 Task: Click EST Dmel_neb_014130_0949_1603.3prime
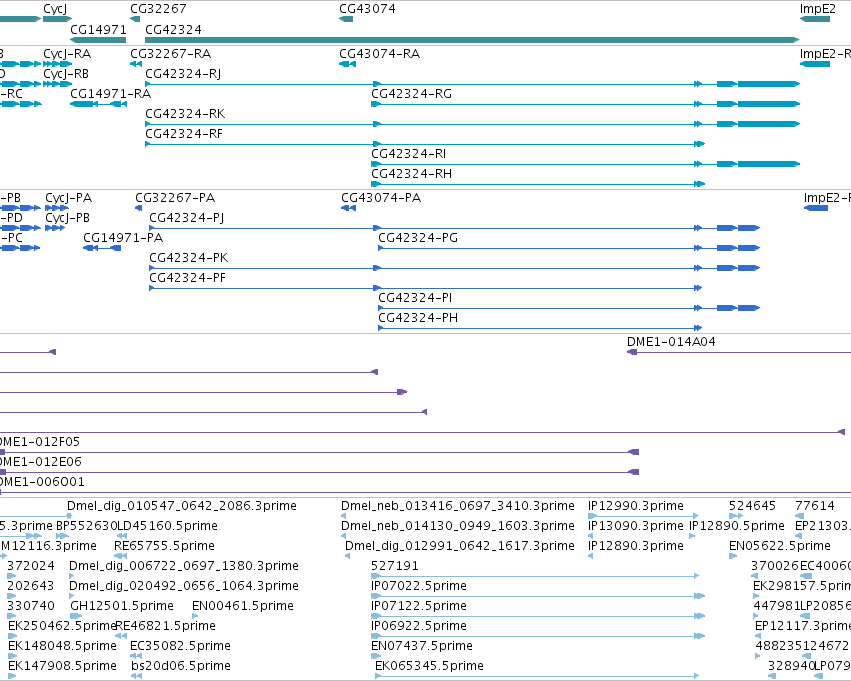pos(458,526)
